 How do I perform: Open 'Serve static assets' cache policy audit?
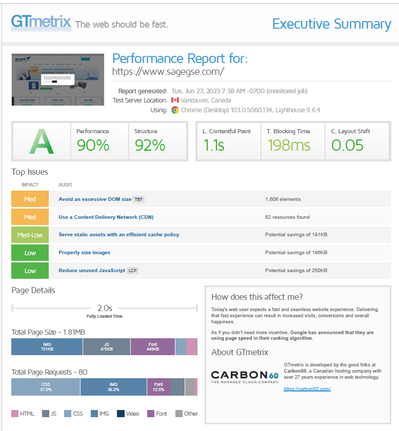click(x=119, y=235)
